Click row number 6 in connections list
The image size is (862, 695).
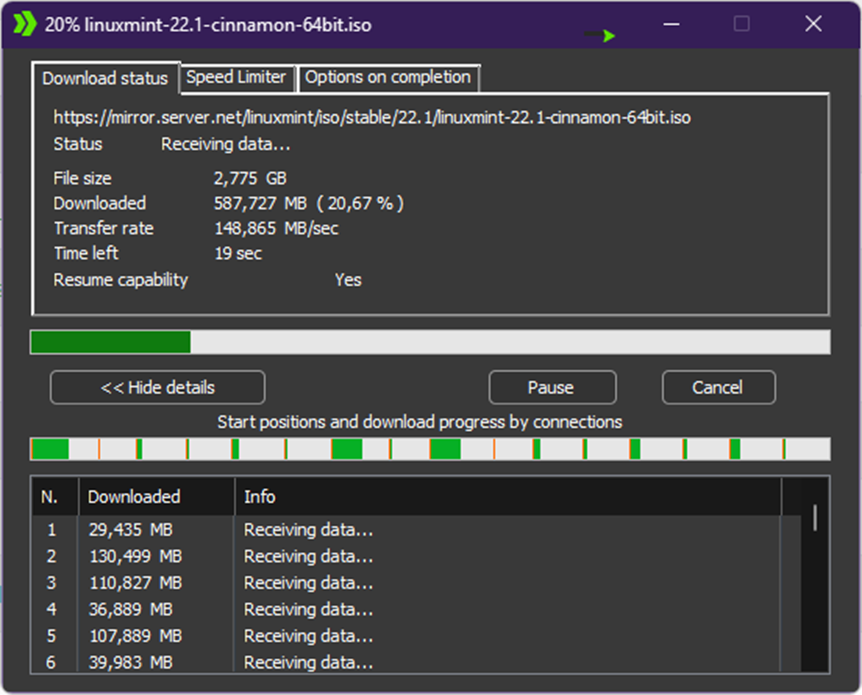click(x=51, y=662)
